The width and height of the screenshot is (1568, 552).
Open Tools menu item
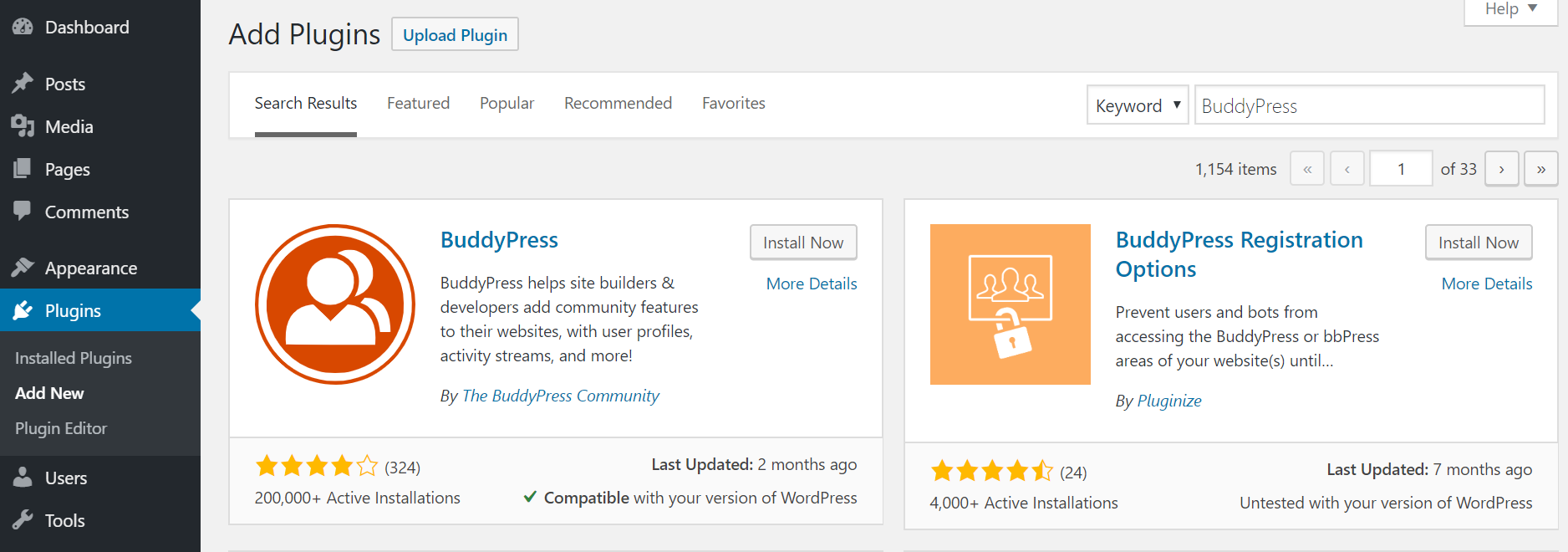pyautogui.click(x=100, y=520)
